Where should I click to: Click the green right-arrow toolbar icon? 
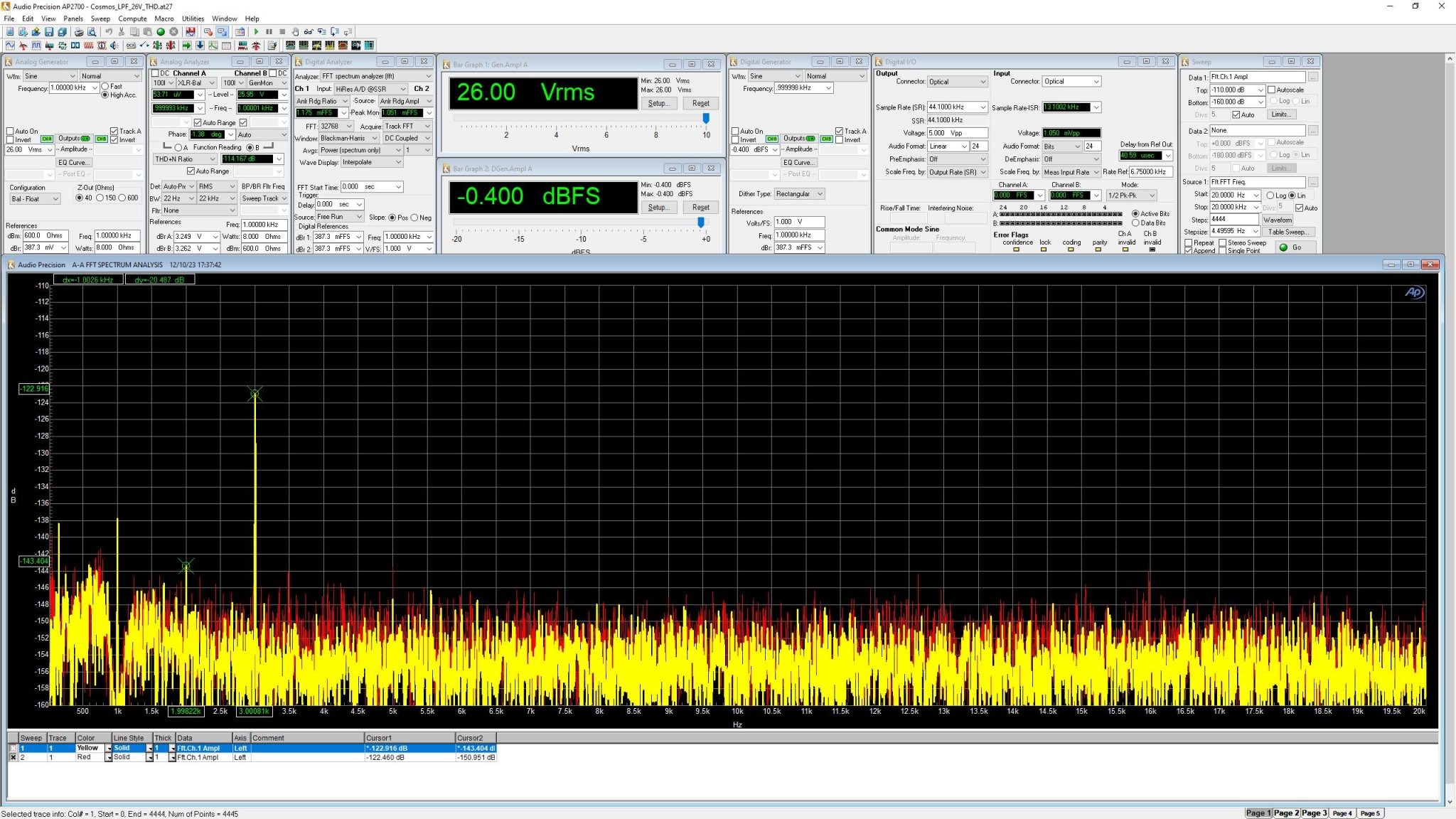pyautogui.click(x=187, y=45)
